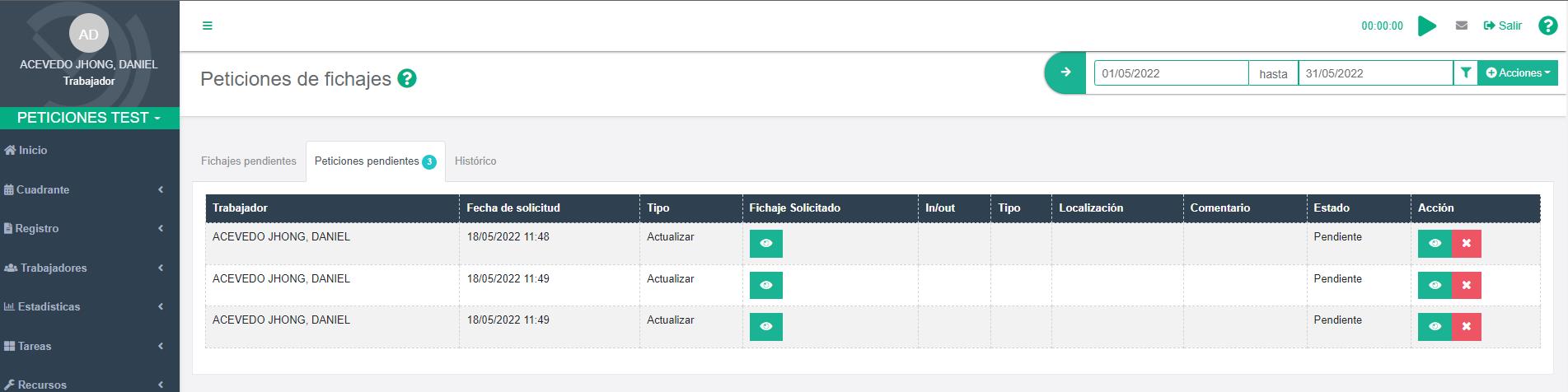The image size is (1568, 392).
Task: View requested fichaje in the second row
Action: coord(765,285)
